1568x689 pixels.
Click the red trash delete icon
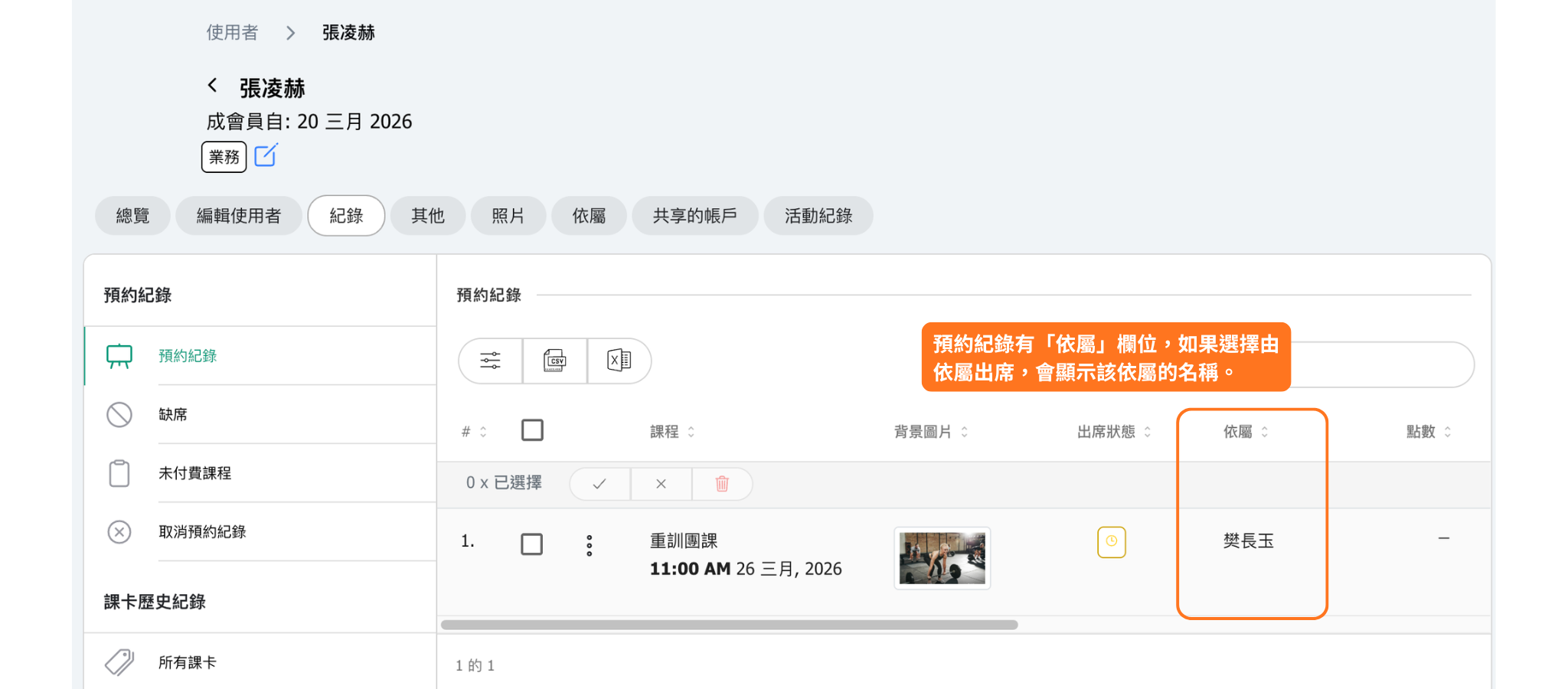722,484
